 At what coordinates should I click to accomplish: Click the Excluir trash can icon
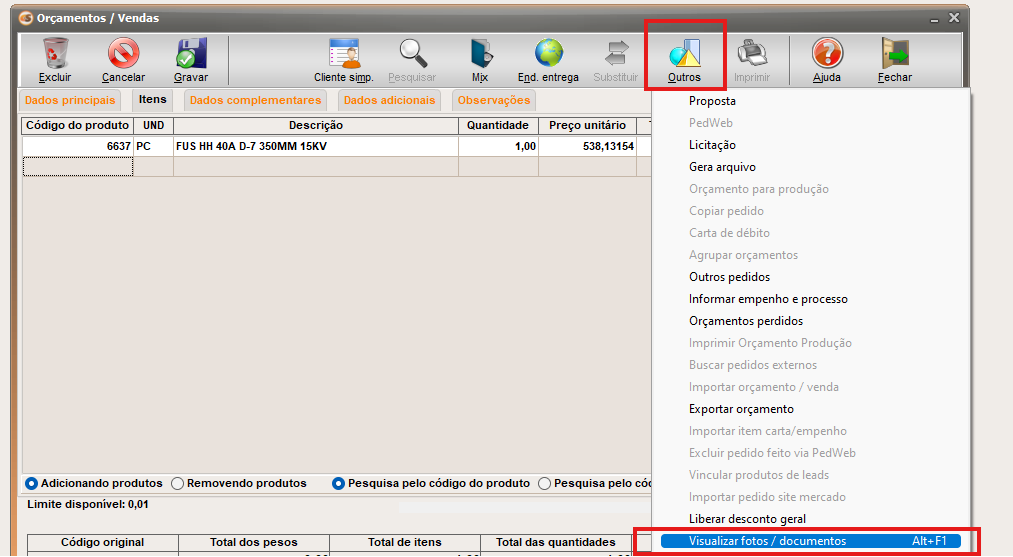coord(55,53)
